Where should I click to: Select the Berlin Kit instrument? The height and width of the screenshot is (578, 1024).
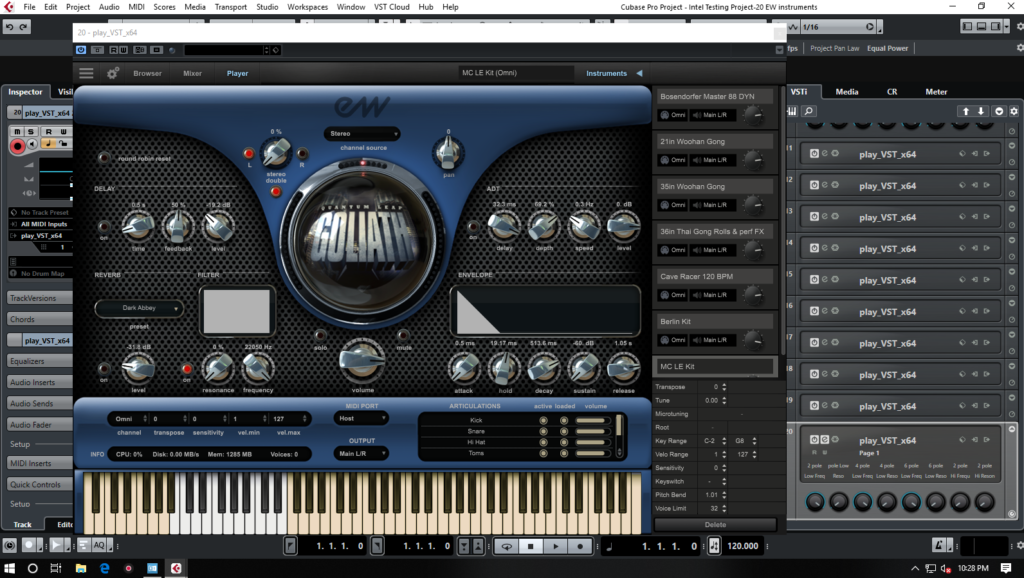[715, 321]
